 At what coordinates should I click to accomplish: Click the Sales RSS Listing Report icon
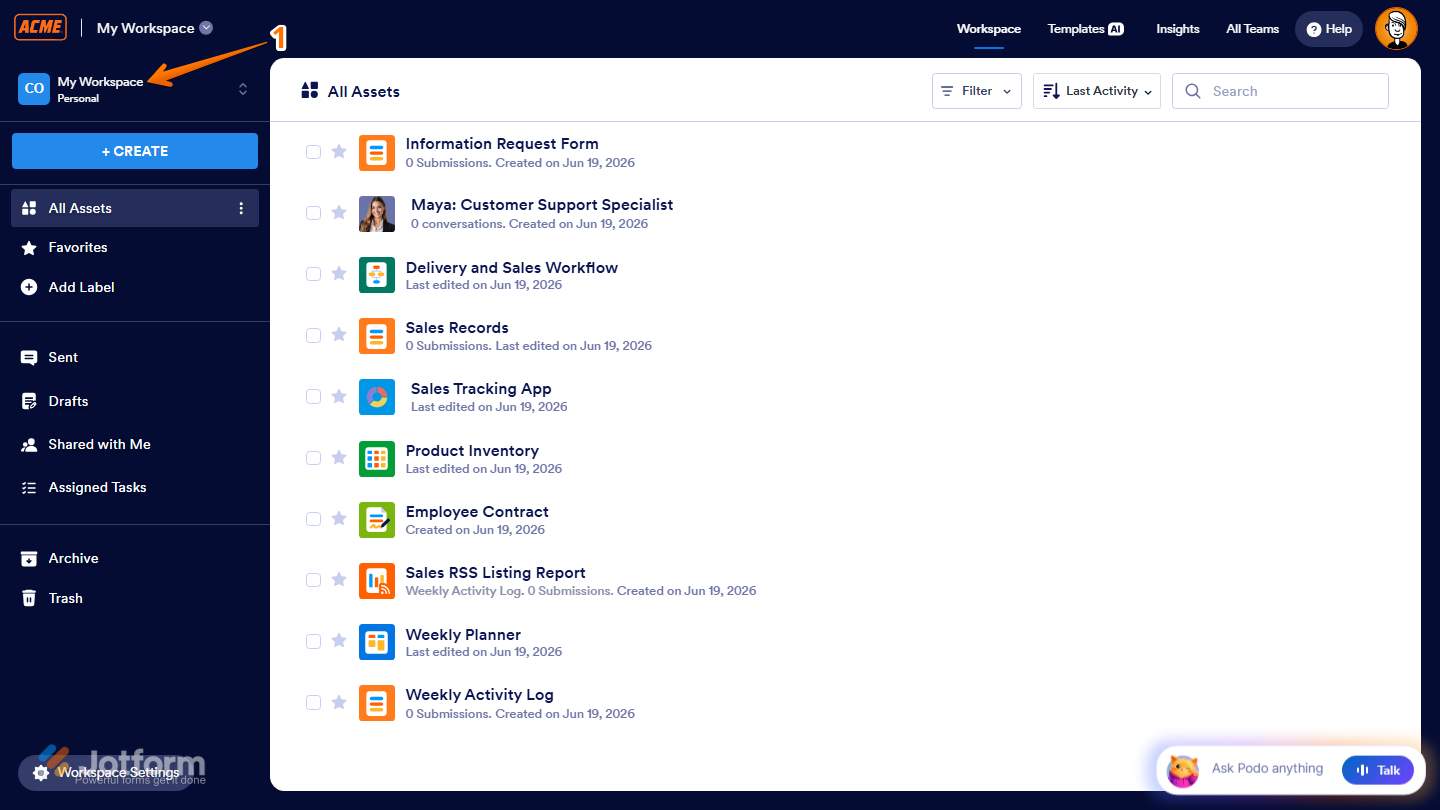coord(377,581)
